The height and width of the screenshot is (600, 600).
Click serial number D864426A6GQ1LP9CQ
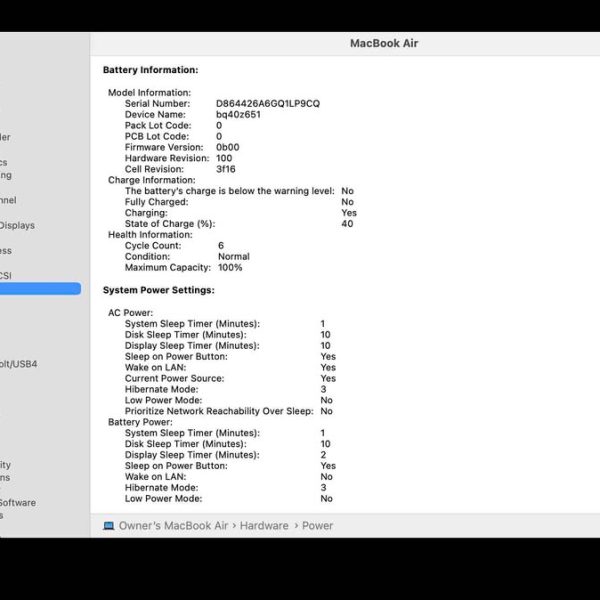click(x=268, y=104)
